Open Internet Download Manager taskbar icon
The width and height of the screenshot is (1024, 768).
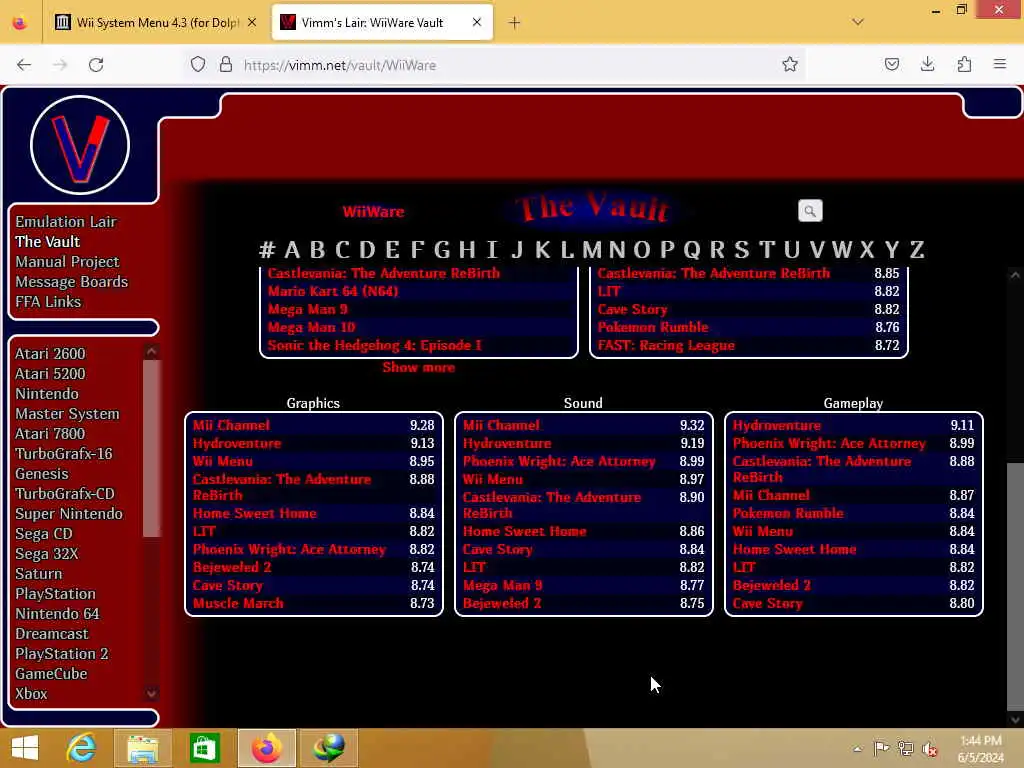[328, 748]
